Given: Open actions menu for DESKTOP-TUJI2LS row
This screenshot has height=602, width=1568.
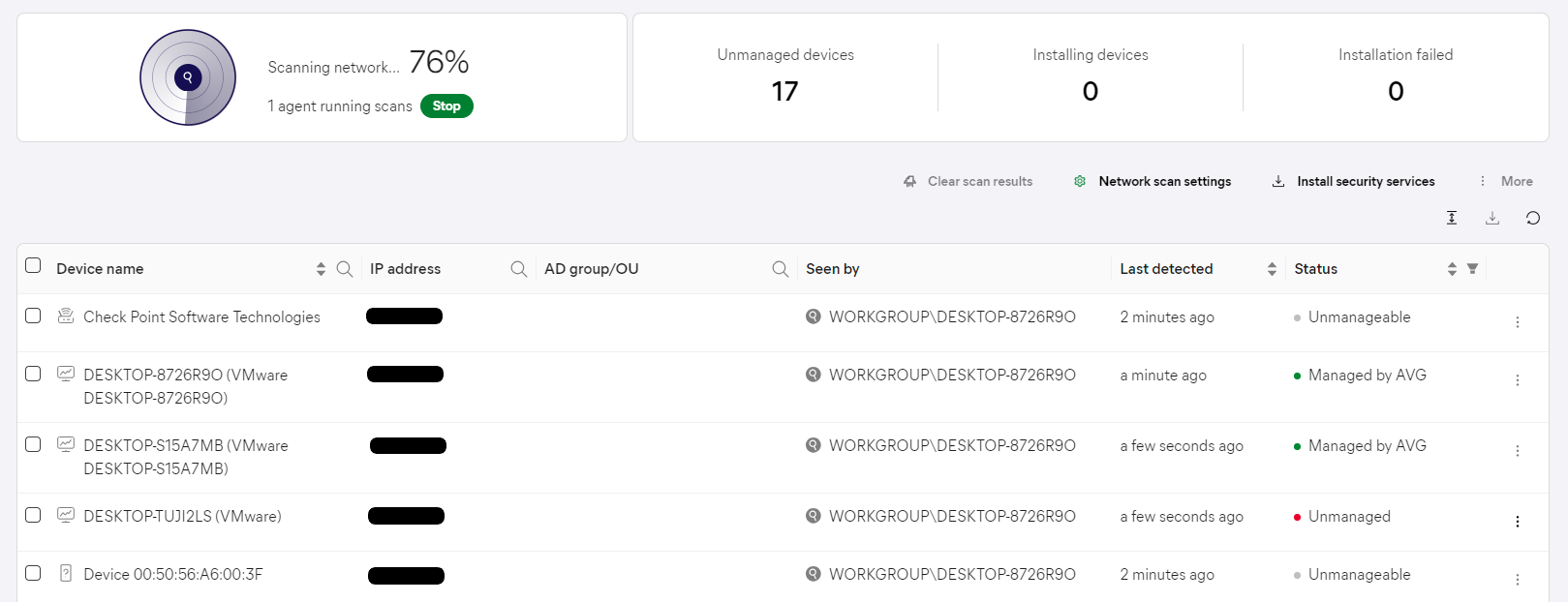Looking at the screenshot, I should click(1517, 522).
